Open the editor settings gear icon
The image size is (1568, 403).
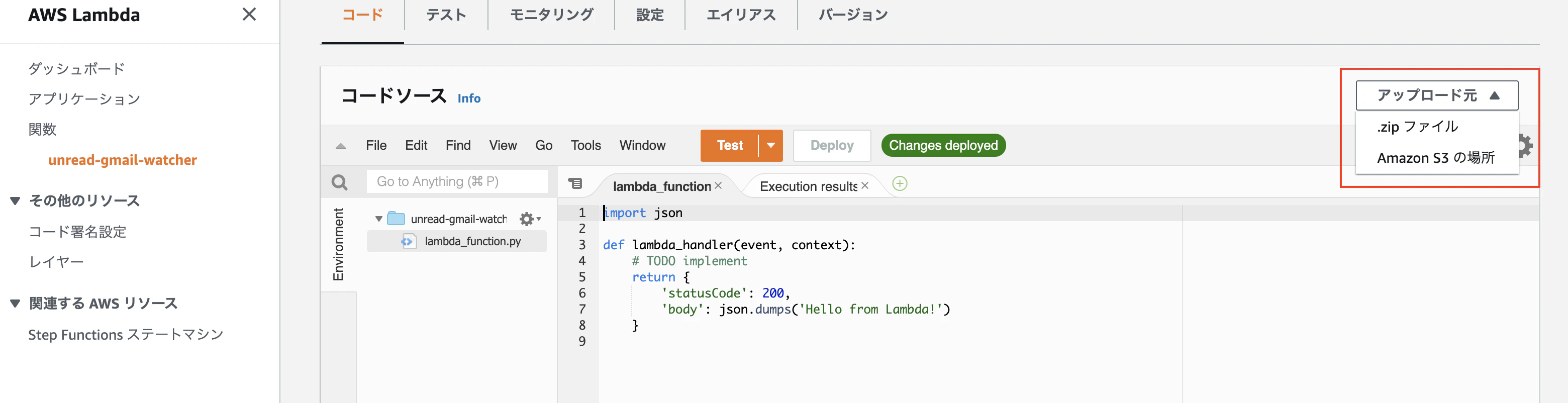click(x=1526, y=146)
